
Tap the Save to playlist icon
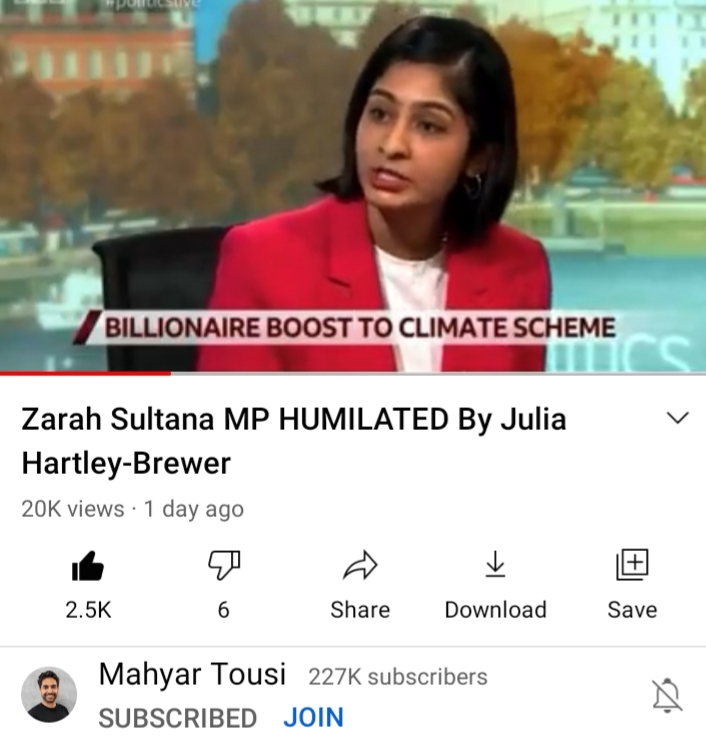[632, 564]
